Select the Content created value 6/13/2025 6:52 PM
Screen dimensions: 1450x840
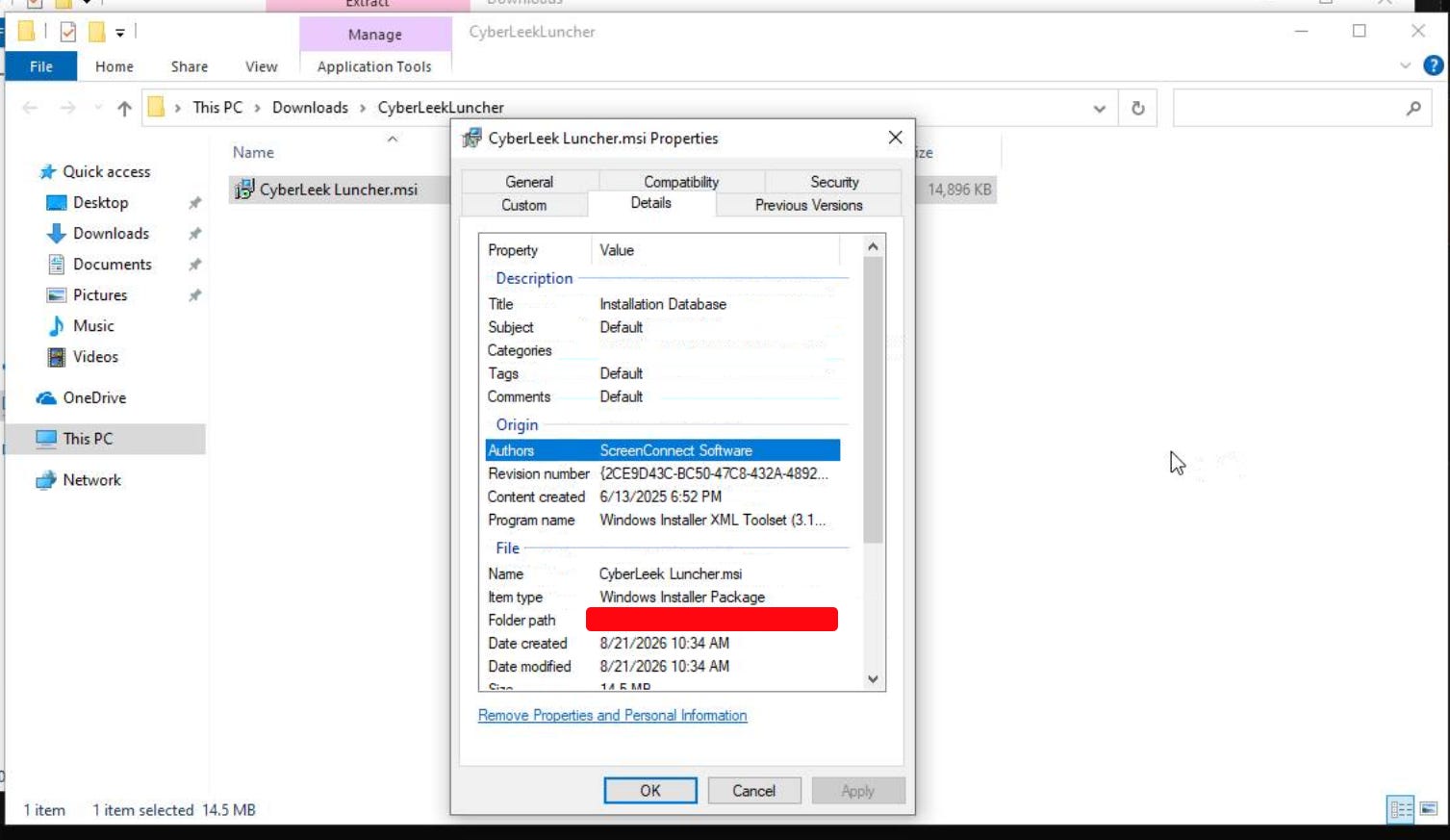[x=660, y=496]
